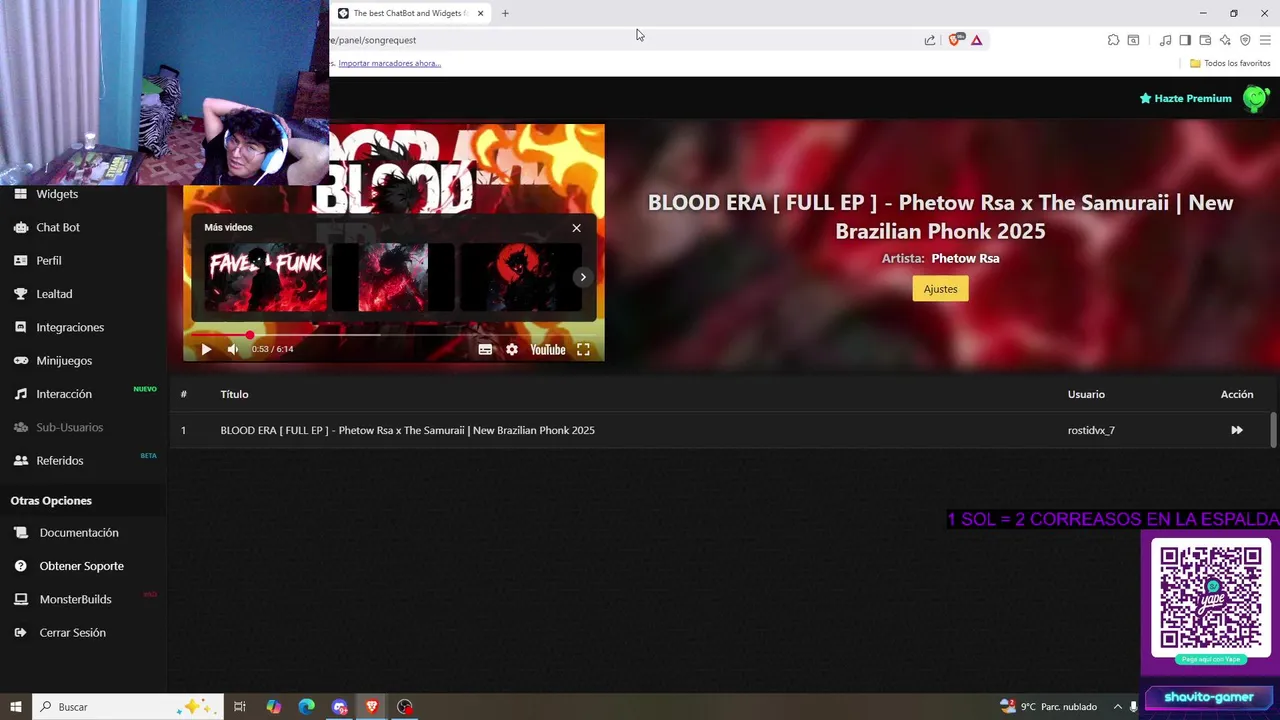Open Brave Rewards triangle icon
This screenshot has height=720, width=1280.
tap(976, 40)
